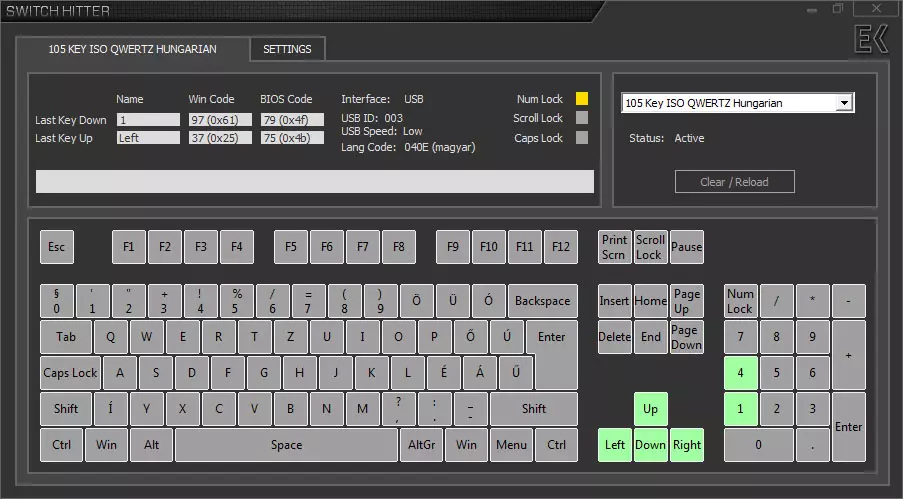
Task: Click the Clear / Reload button
Action: pyautogui.click(x=734, y=182)
